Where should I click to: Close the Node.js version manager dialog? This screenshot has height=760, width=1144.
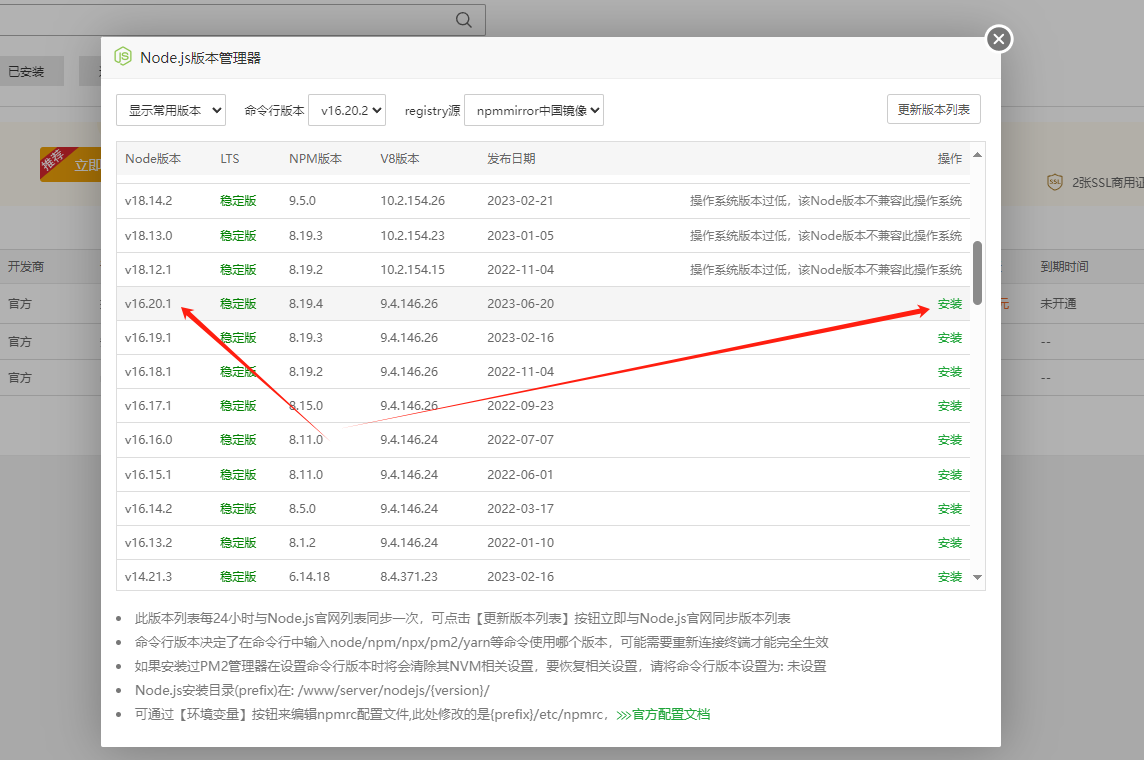point(999,39)
